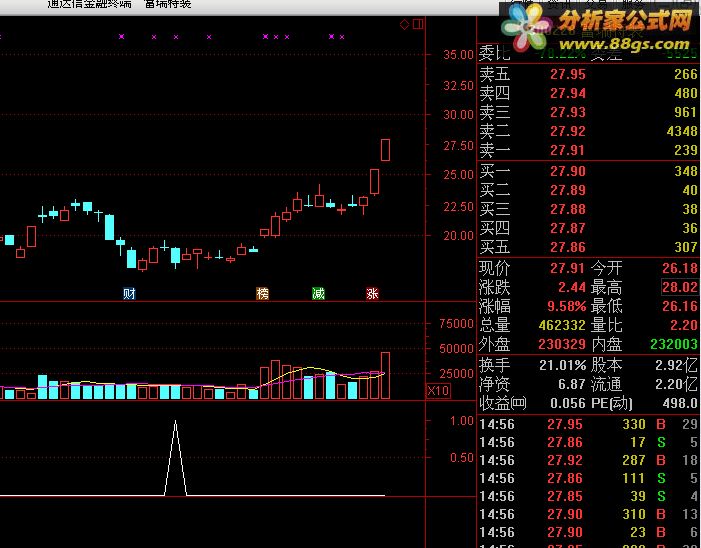
Task: Click the 量比 value 2.20
Action: coord(684,325)
